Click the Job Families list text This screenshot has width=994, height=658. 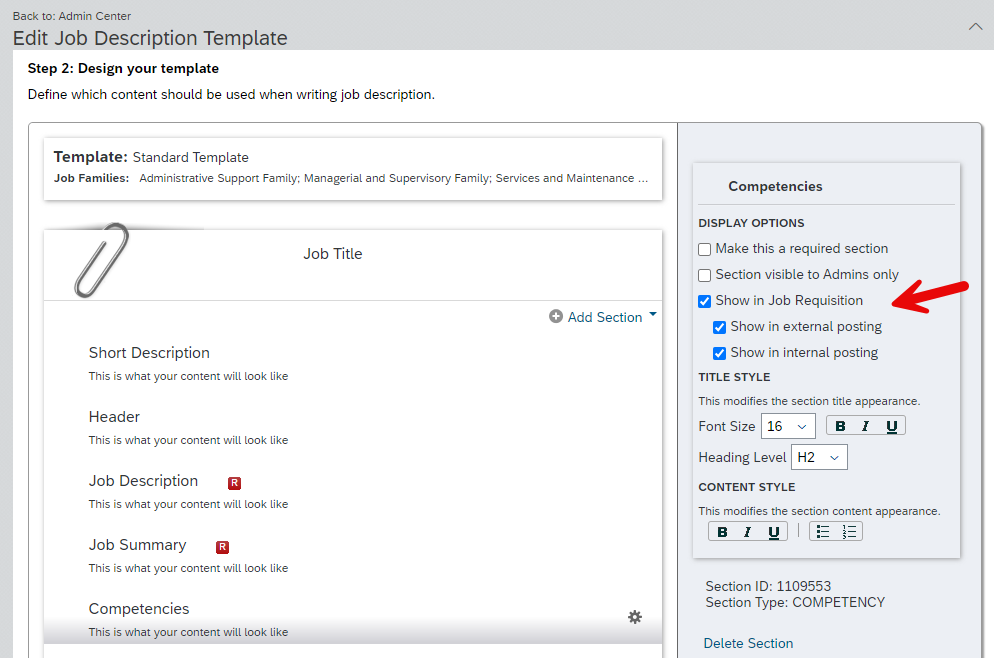[x=394, y=178]
